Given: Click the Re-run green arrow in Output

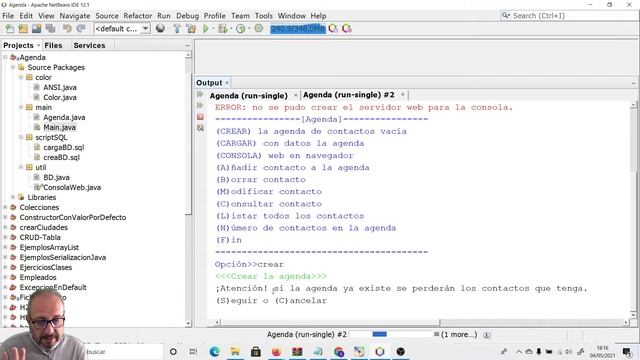Looking at the screenshot, I should click(200, 95).
